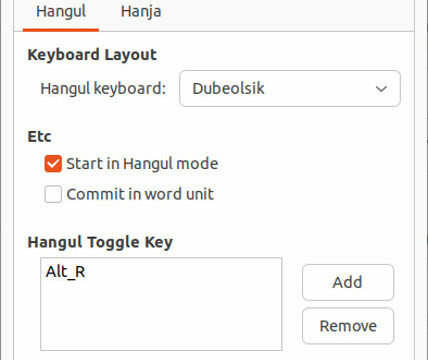Click the Hangul Toggle Key heading
The width and height of the screenshot is (428, 360).
coord(100,242)
